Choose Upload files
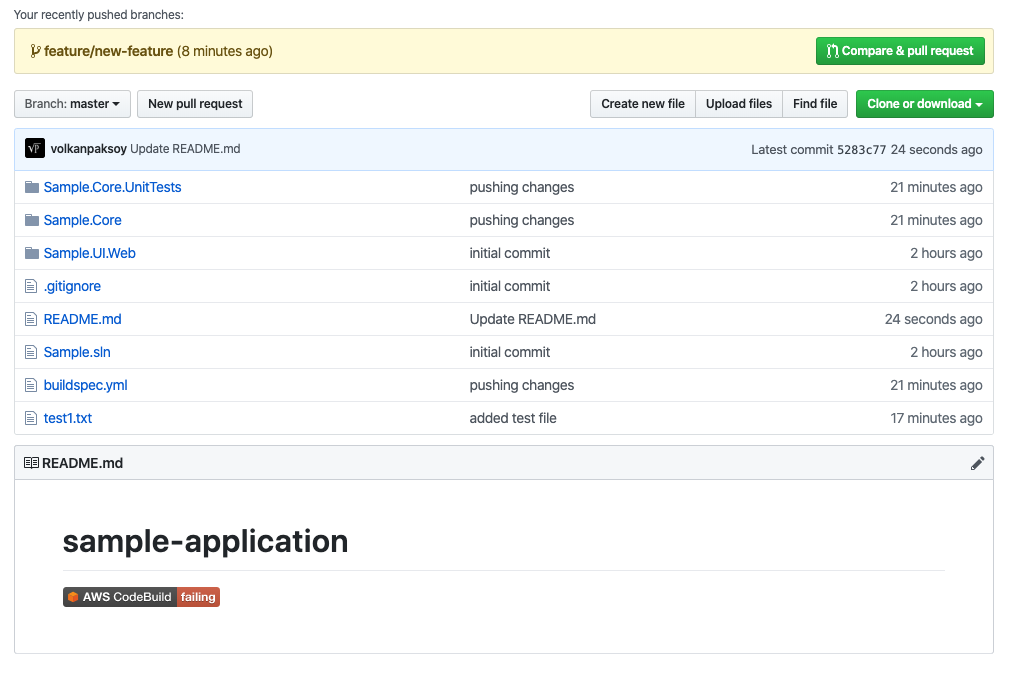This screenshot has height=676, width=1016. (x=738, y=104)
